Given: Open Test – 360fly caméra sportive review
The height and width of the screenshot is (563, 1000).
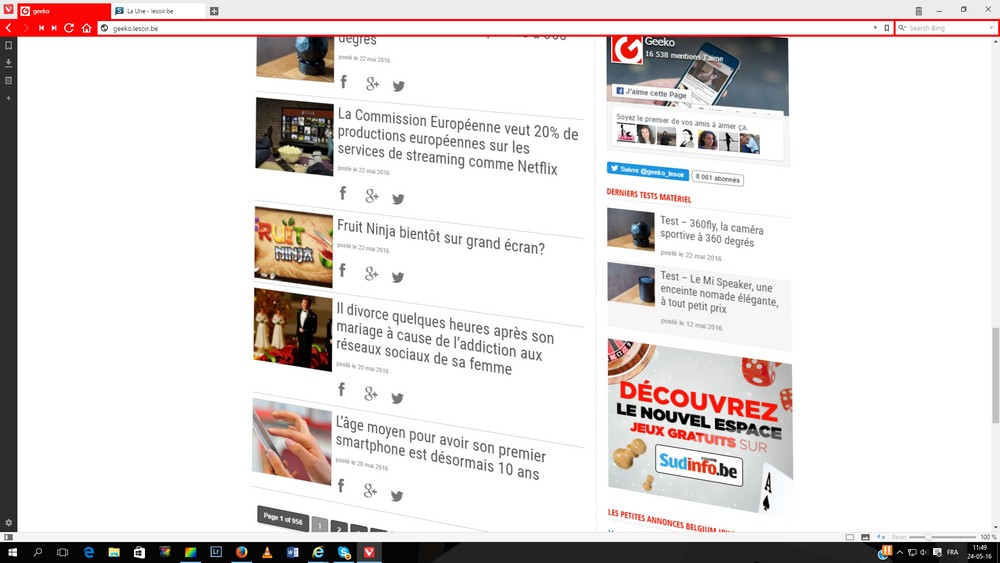Looking at the screenshot, I should [x=712, y=231].
